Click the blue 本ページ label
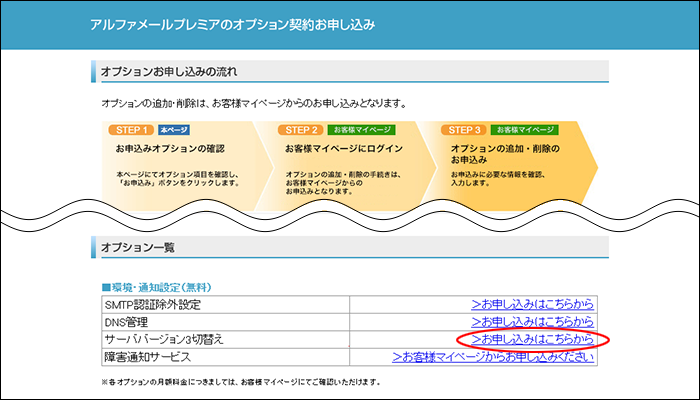 [x=173, y=130]
